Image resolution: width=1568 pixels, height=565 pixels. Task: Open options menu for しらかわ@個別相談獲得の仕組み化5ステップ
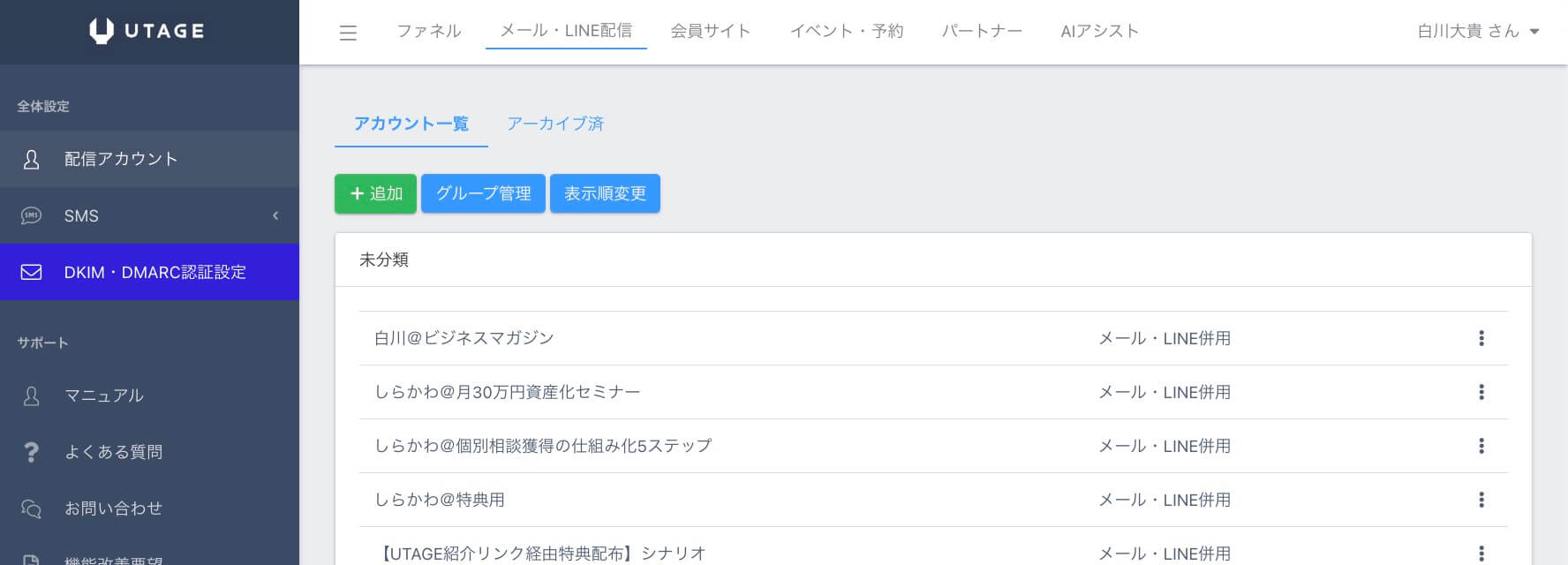click(x=1481, y=446)
